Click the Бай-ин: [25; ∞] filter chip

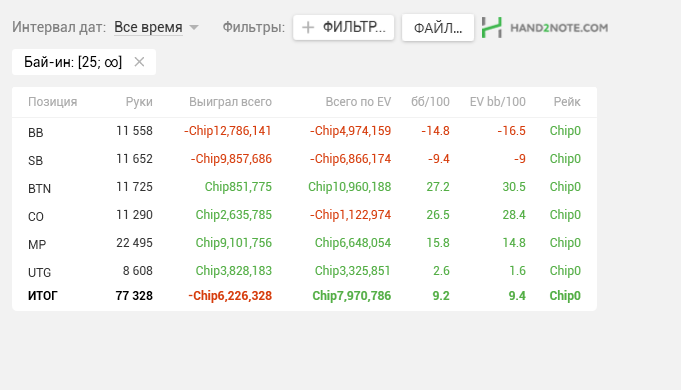pos(73,62)
